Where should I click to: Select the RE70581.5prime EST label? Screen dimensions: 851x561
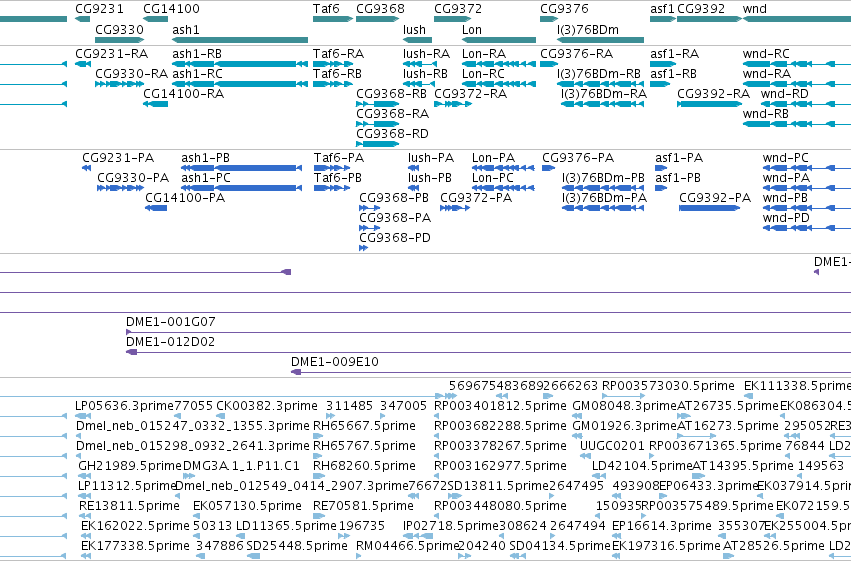(364, 507)
